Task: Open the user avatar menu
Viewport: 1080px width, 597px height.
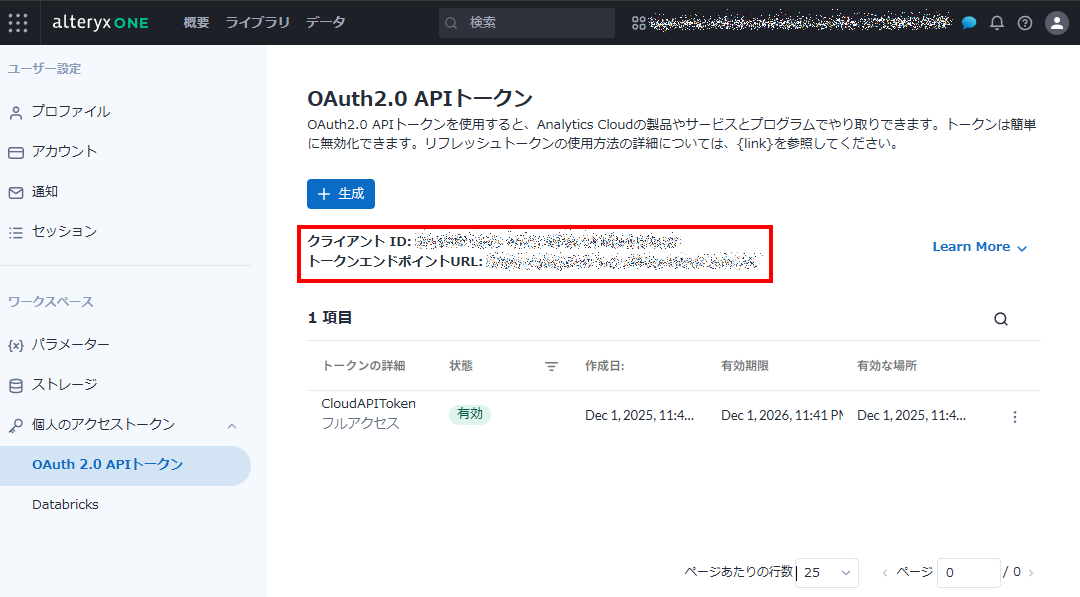Action: coord(1057,23)
